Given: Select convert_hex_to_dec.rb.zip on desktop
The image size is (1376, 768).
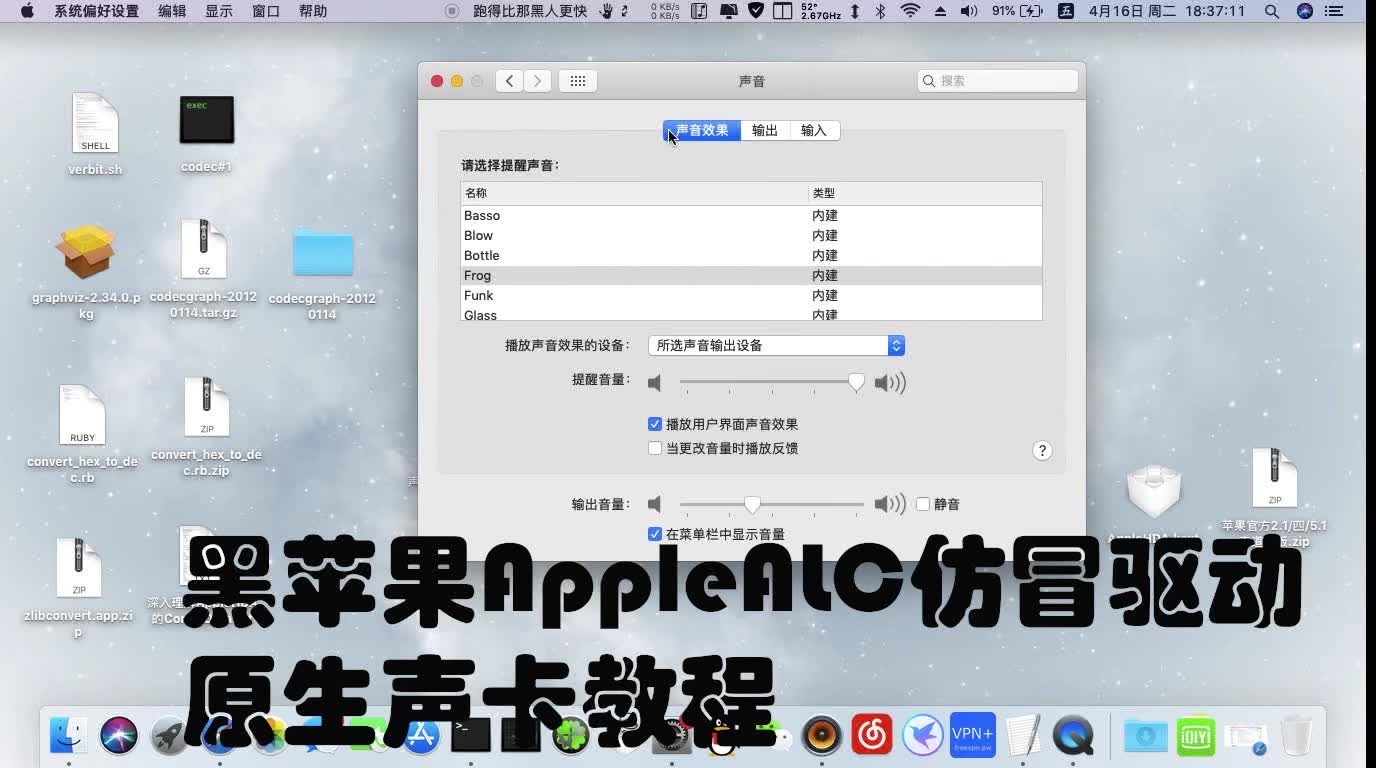Looking at the screenshot, I should tap(207, 427).
